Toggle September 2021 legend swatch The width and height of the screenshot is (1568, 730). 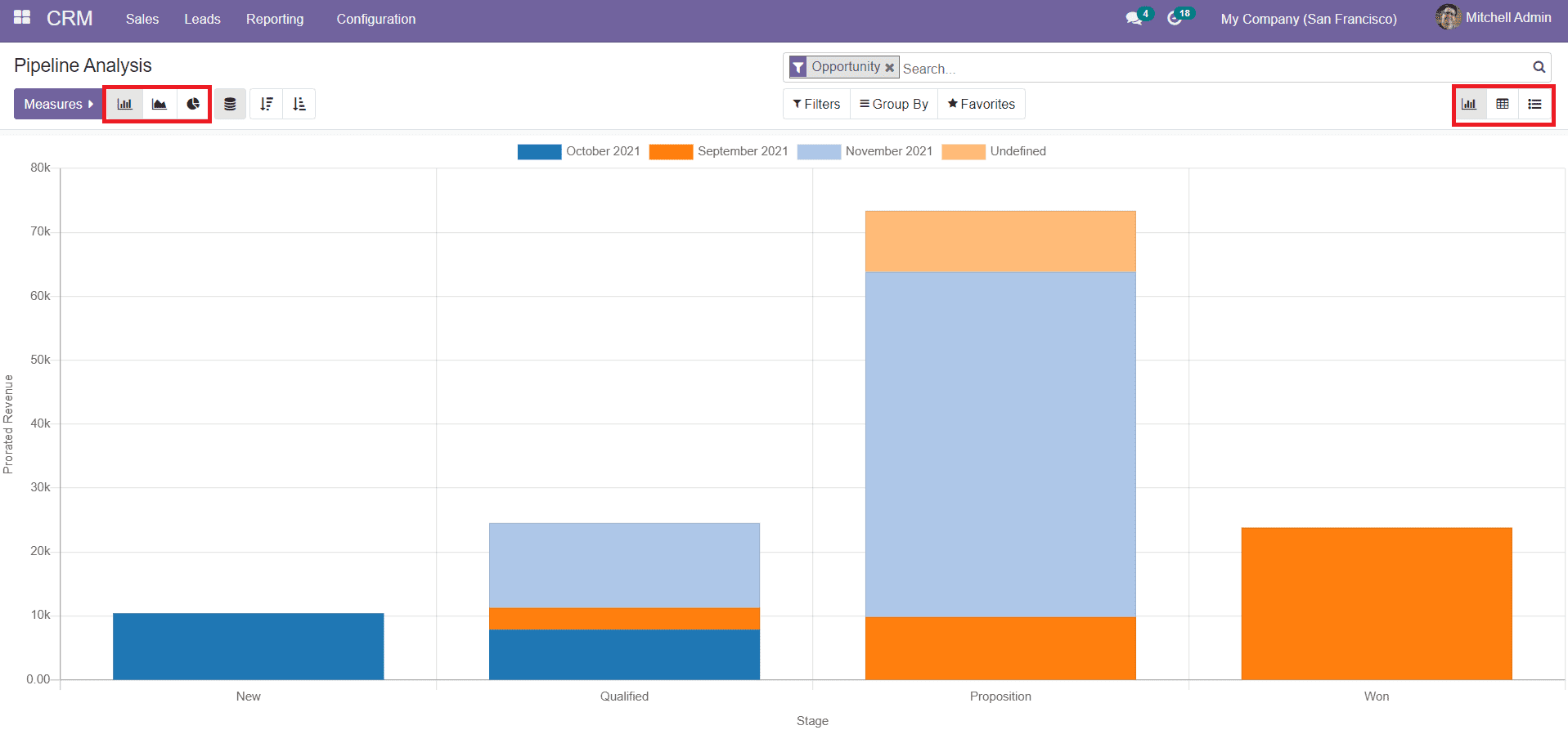tap(671, 151)
